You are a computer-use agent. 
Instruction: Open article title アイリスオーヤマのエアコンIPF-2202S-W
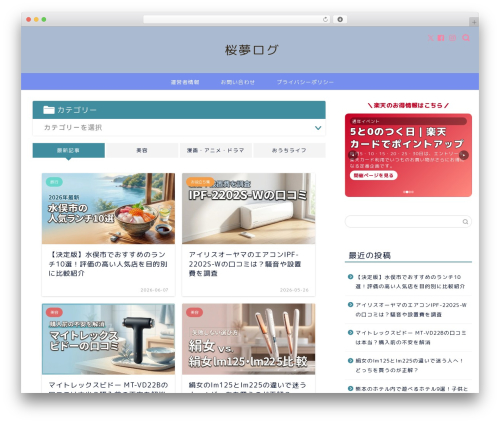coord(245,264)
